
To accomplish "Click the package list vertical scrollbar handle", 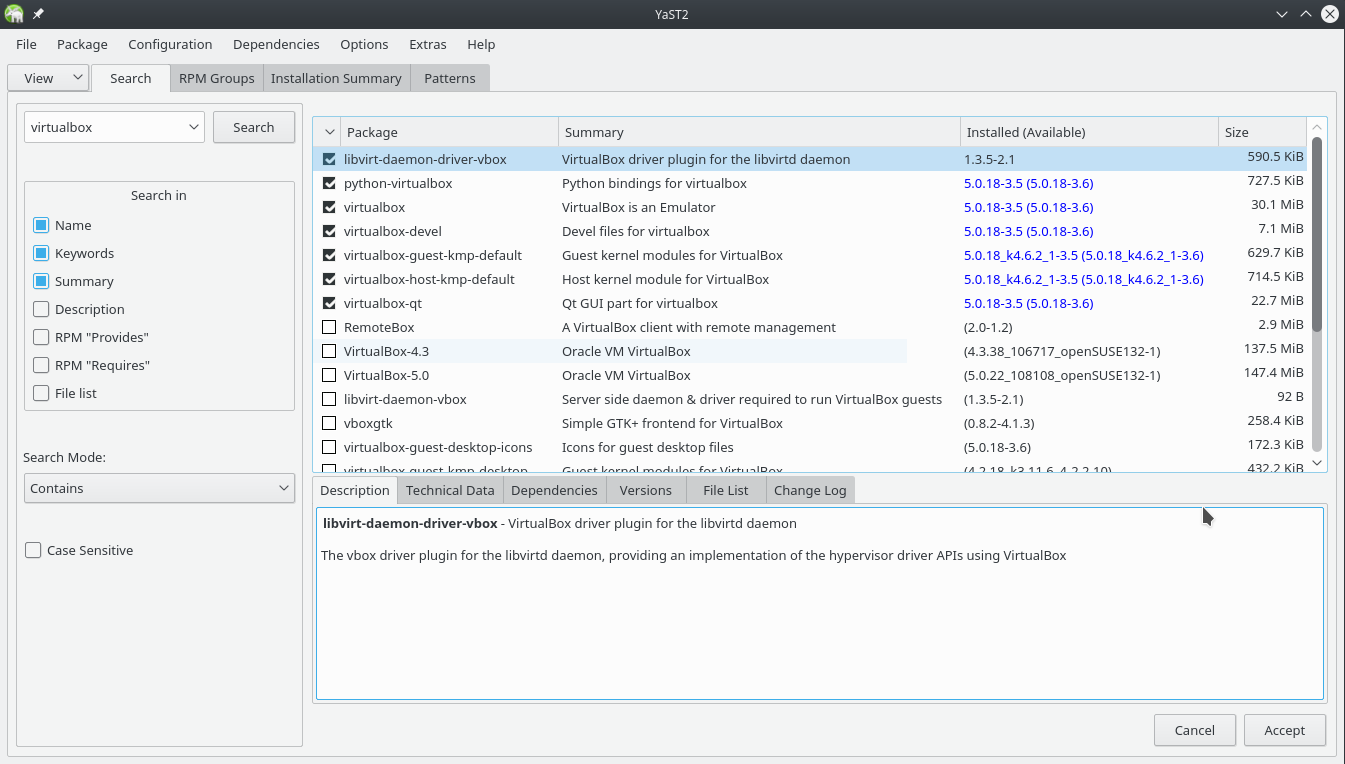I will pyautogui.click(x=1317, y=234).
